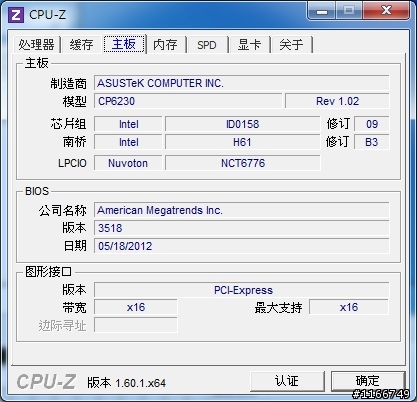Click the 认证 button

point(287,381)
